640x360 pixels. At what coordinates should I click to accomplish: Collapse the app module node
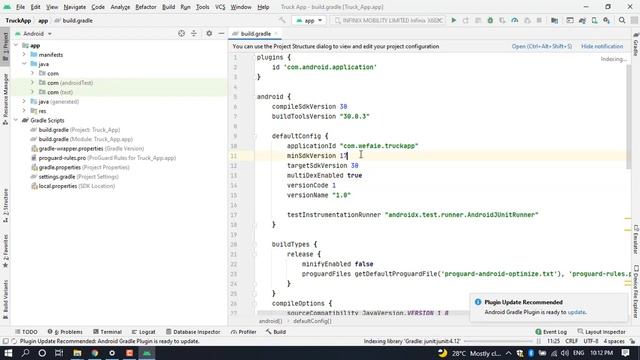pos(16,45)
